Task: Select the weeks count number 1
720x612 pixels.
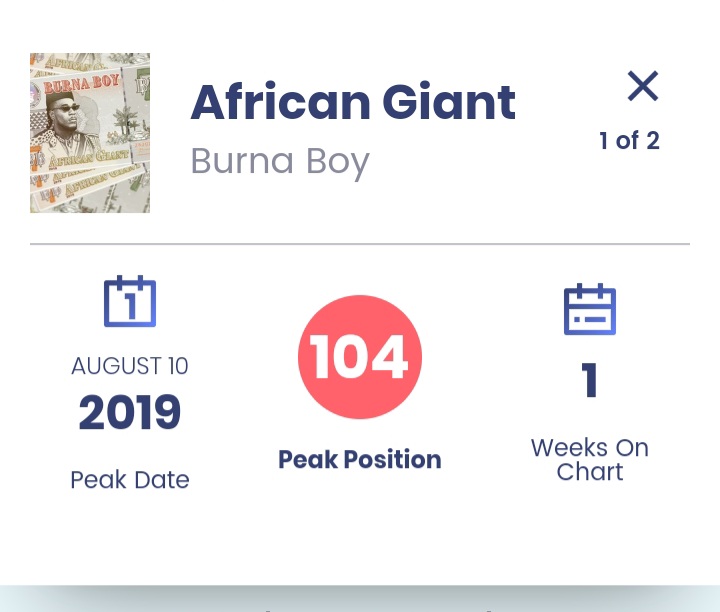Action: tap(590, 382)
